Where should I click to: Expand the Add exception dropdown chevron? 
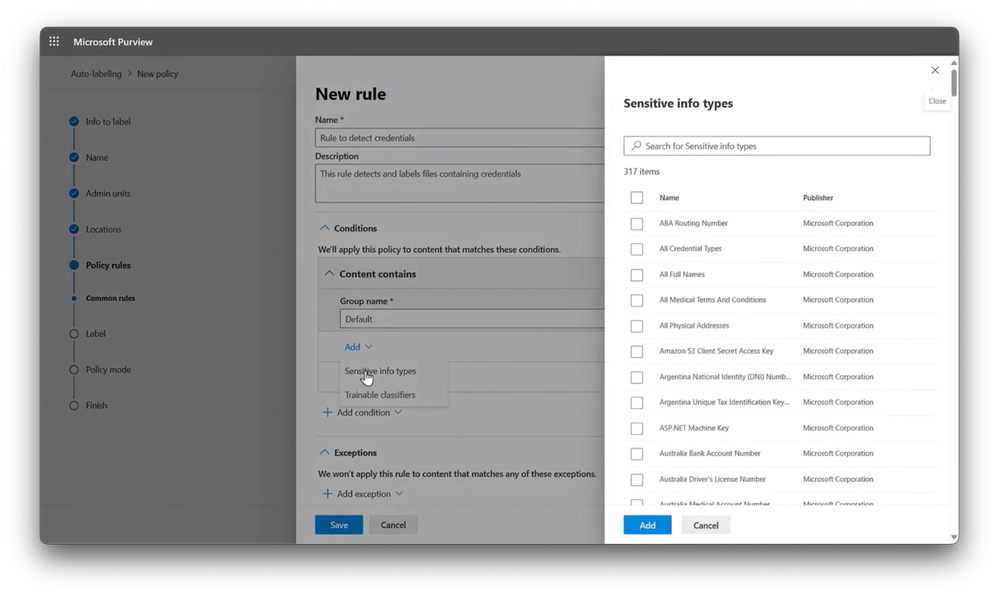(399, 494)
